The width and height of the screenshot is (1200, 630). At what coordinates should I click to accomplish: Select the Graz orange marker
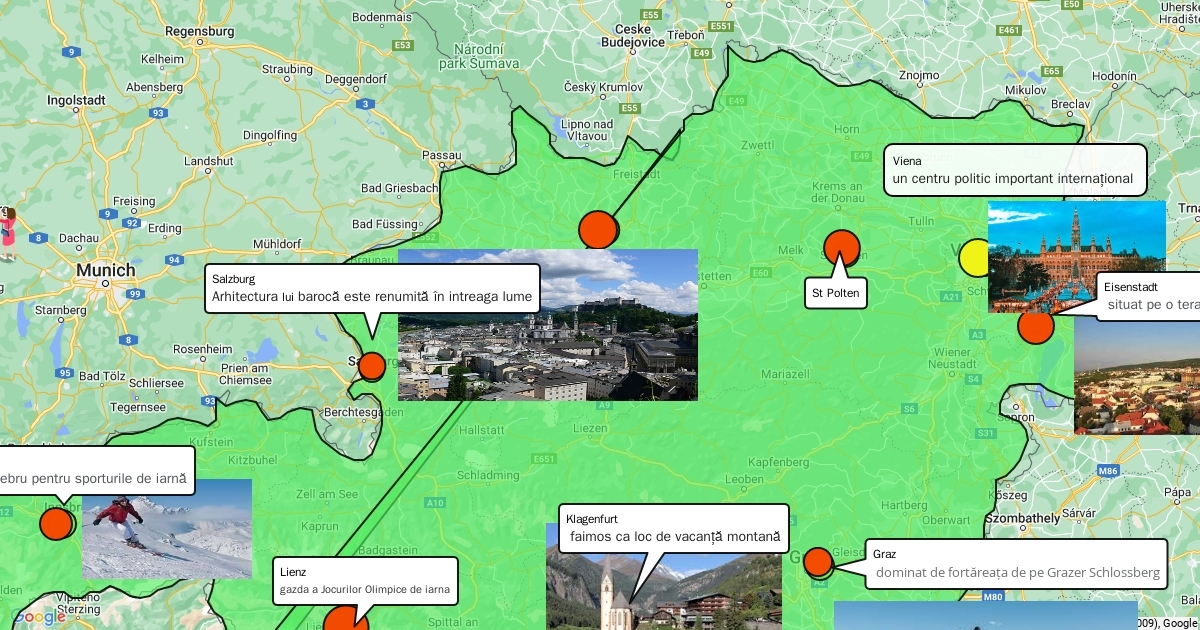coord(818,562)
